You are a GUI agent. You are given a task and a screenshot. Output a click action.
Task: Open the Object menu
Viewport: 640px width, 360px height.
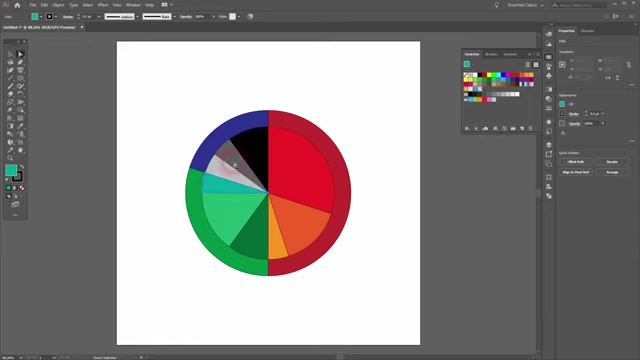tap(58, 5)
